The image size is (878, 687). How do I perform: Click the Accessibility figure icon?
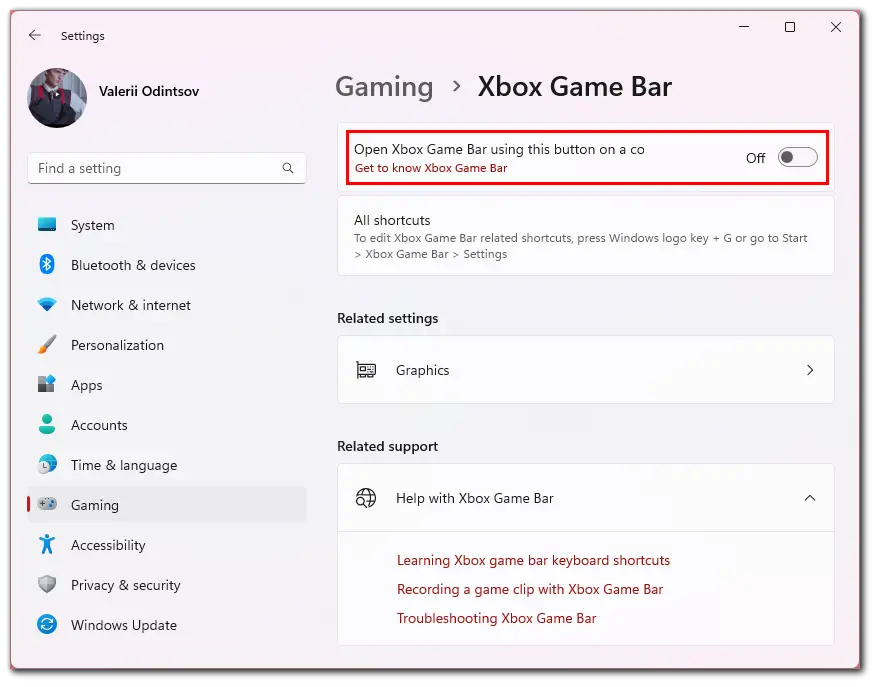coord(47,544)
